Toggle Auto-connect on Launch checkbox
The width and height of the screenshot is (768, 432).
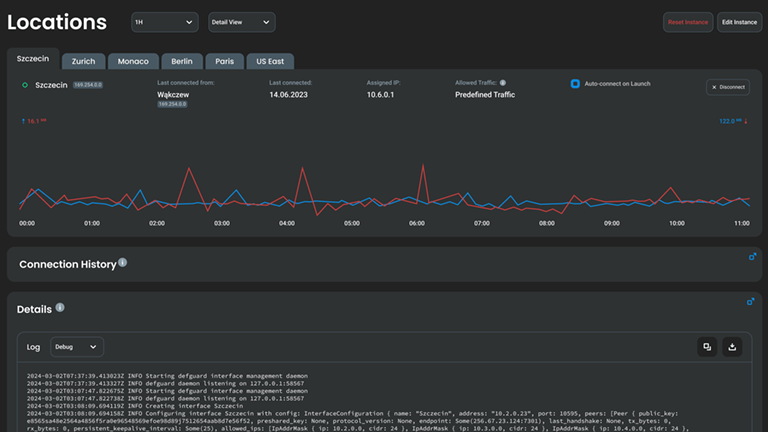point(575,83)
